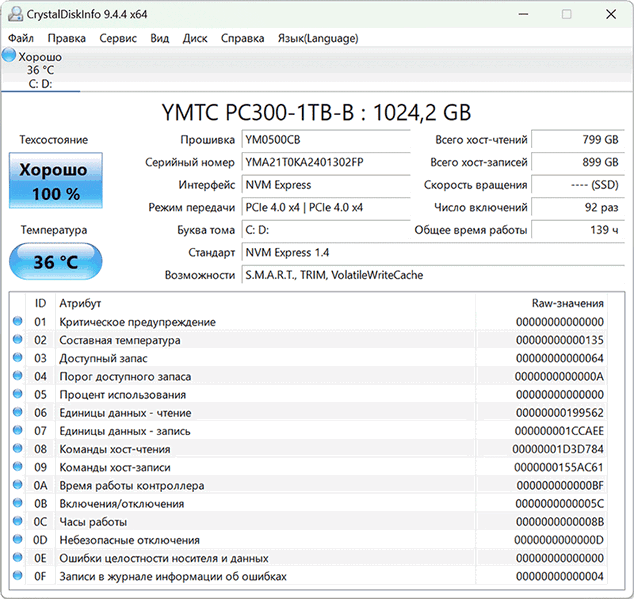Click status dot for 08 Команды хост-чтения

17,449
